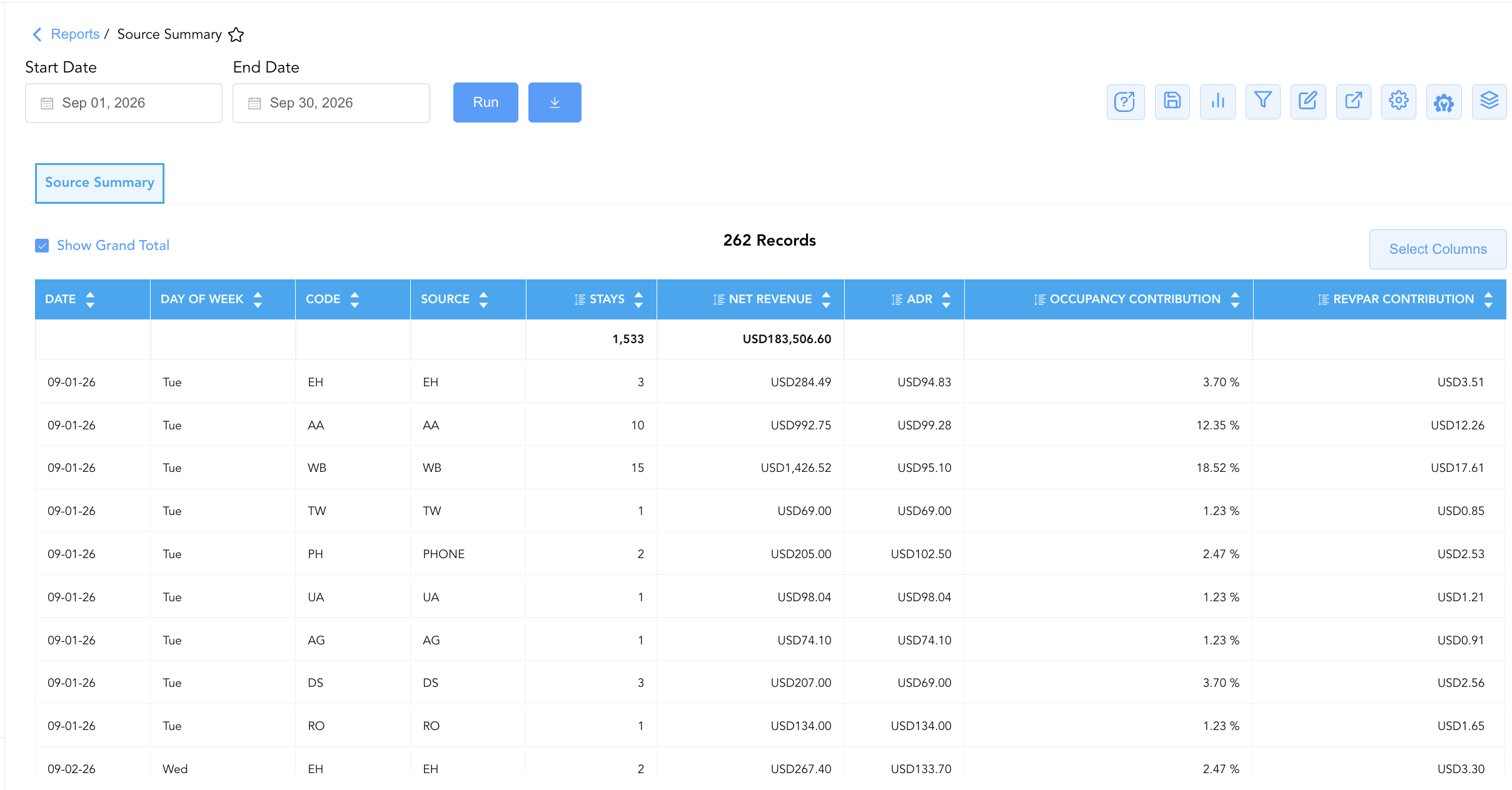Screen dimensions: 1512x790
Task: Sort by the CODE column arrows
Action: coord(355,299)
